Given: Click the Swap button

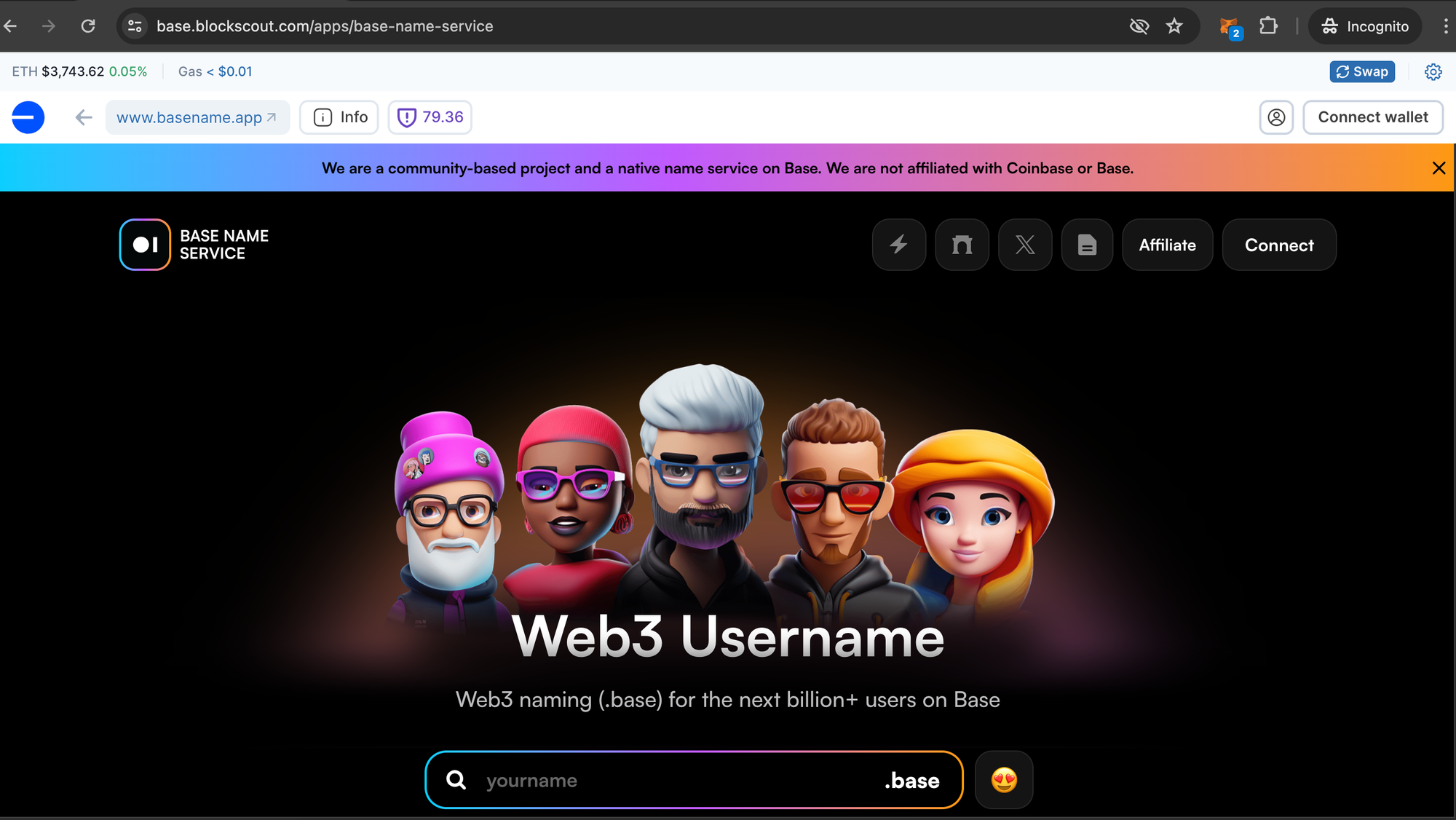Looking at the screenshot, I should [1362, 71].
